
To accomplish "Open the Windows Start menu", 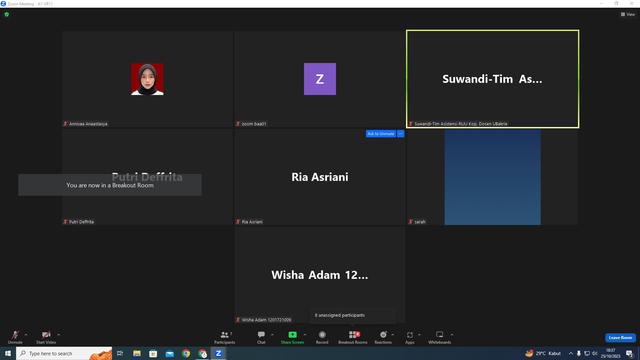I will tap(8, 353).
